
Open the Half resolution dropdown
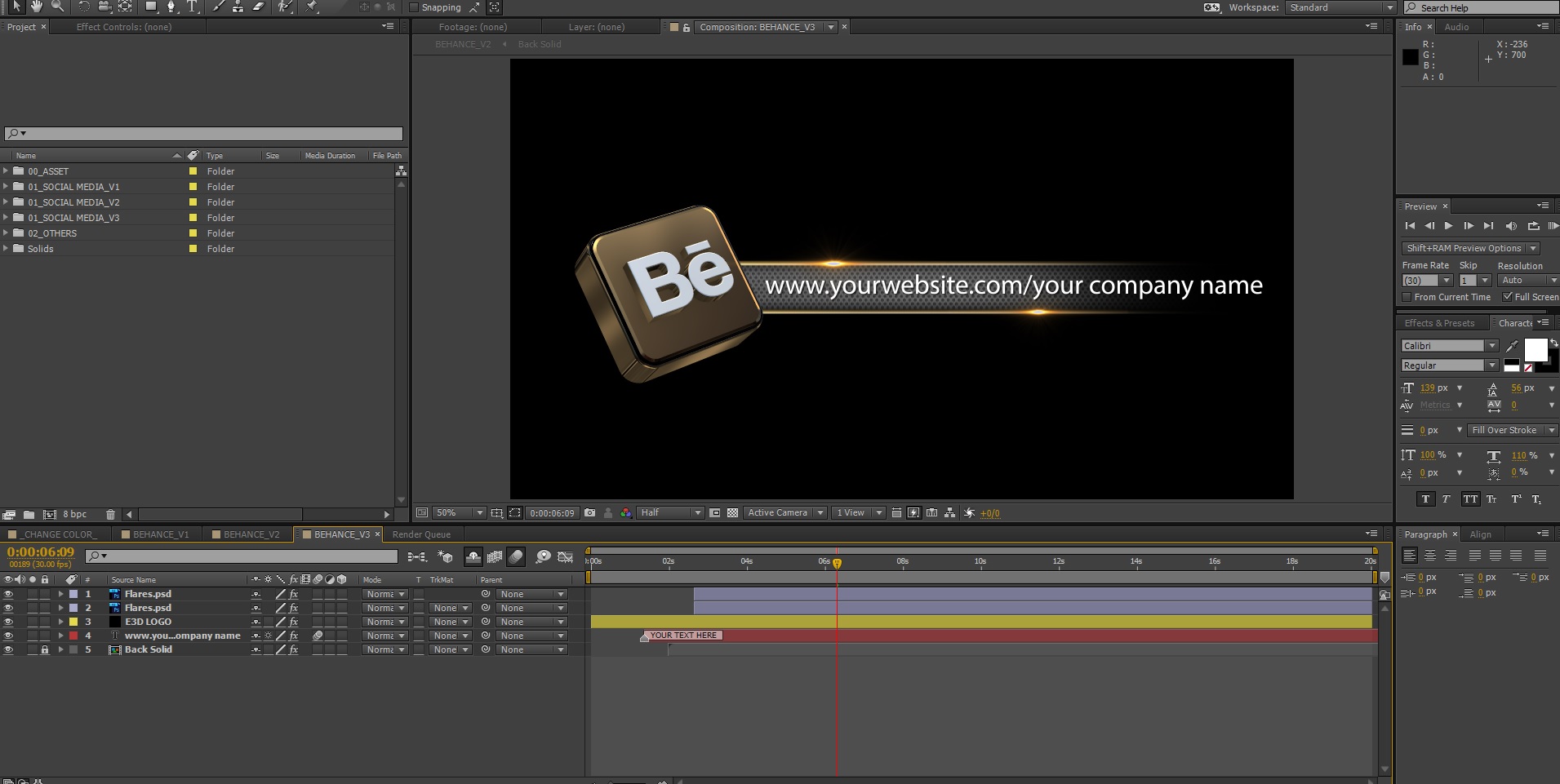(x=670, y=513)
